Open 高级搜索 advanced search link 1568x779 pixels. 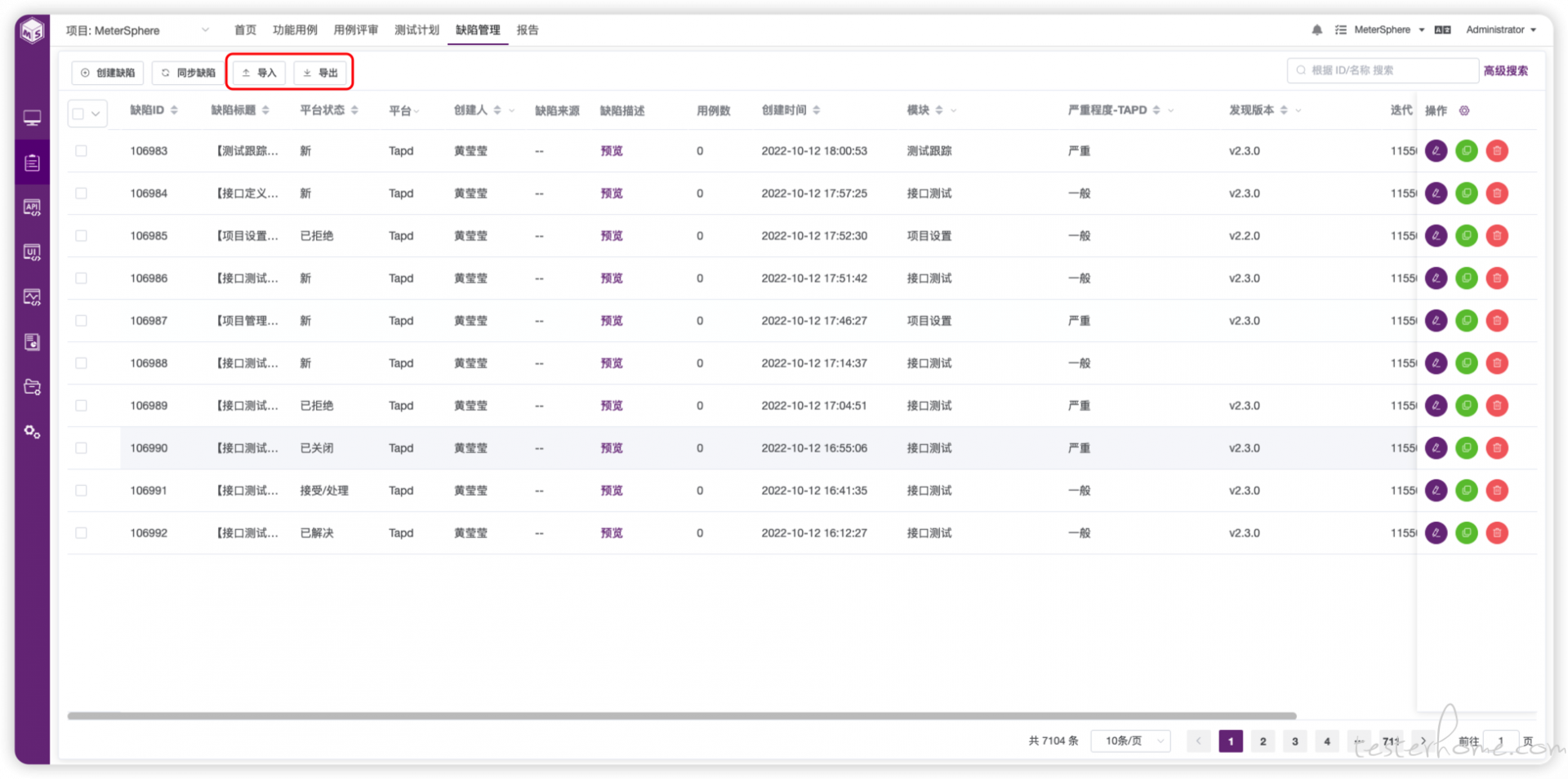click(1506, 71)
